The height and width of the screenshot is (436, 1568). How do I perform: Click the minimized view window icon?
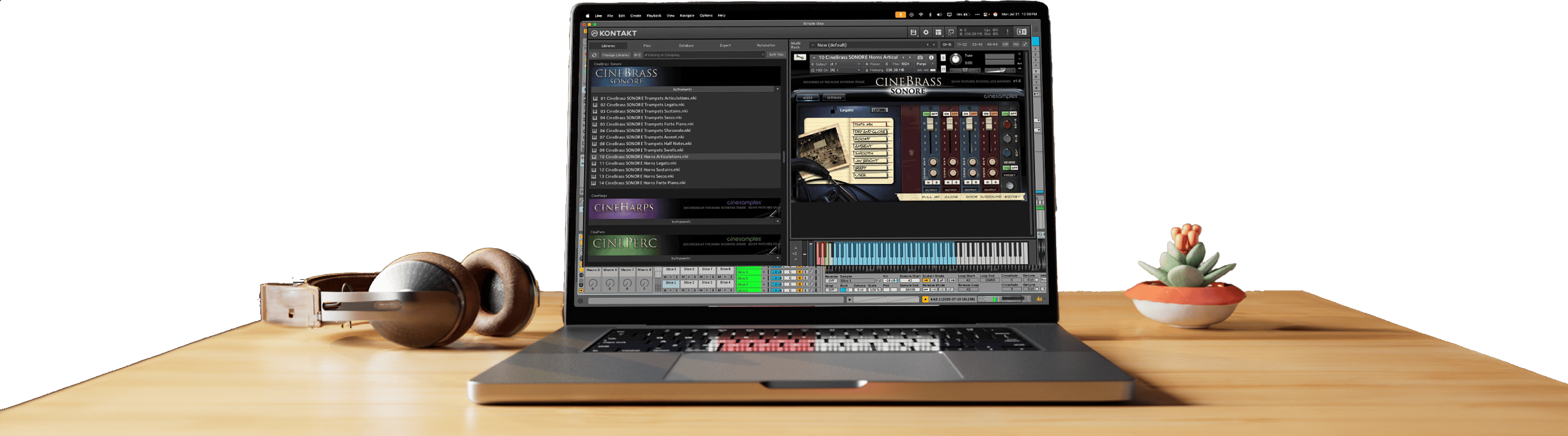tap(951, 32)
